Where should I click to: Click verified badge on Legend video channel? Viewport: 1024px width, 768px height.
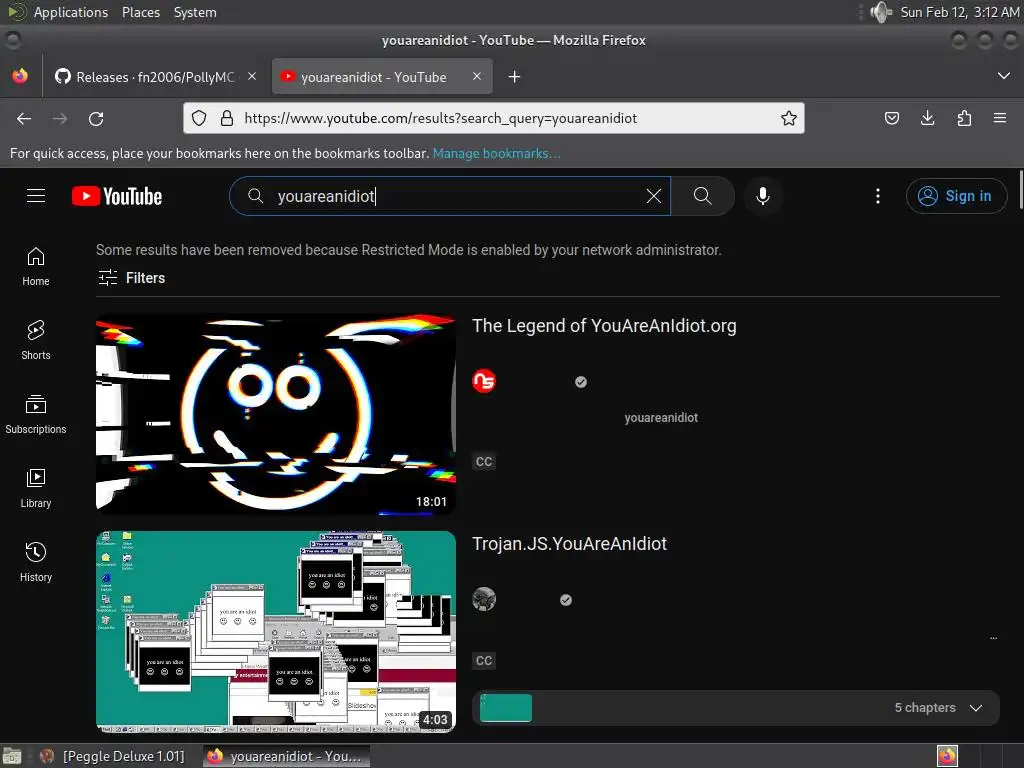tap(581, 382)
